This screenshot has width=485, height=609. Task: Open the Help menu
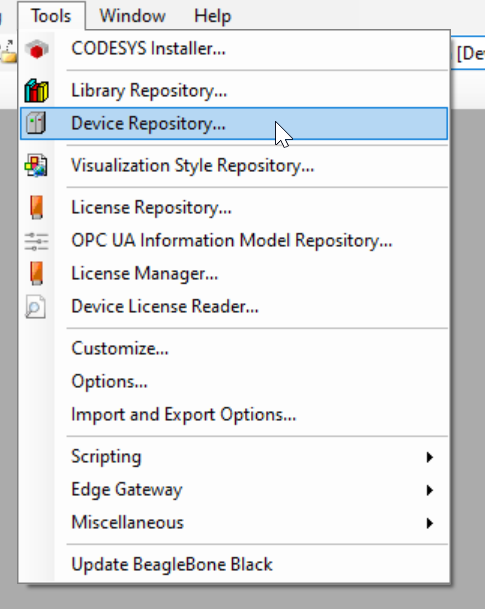click(212, 16)
